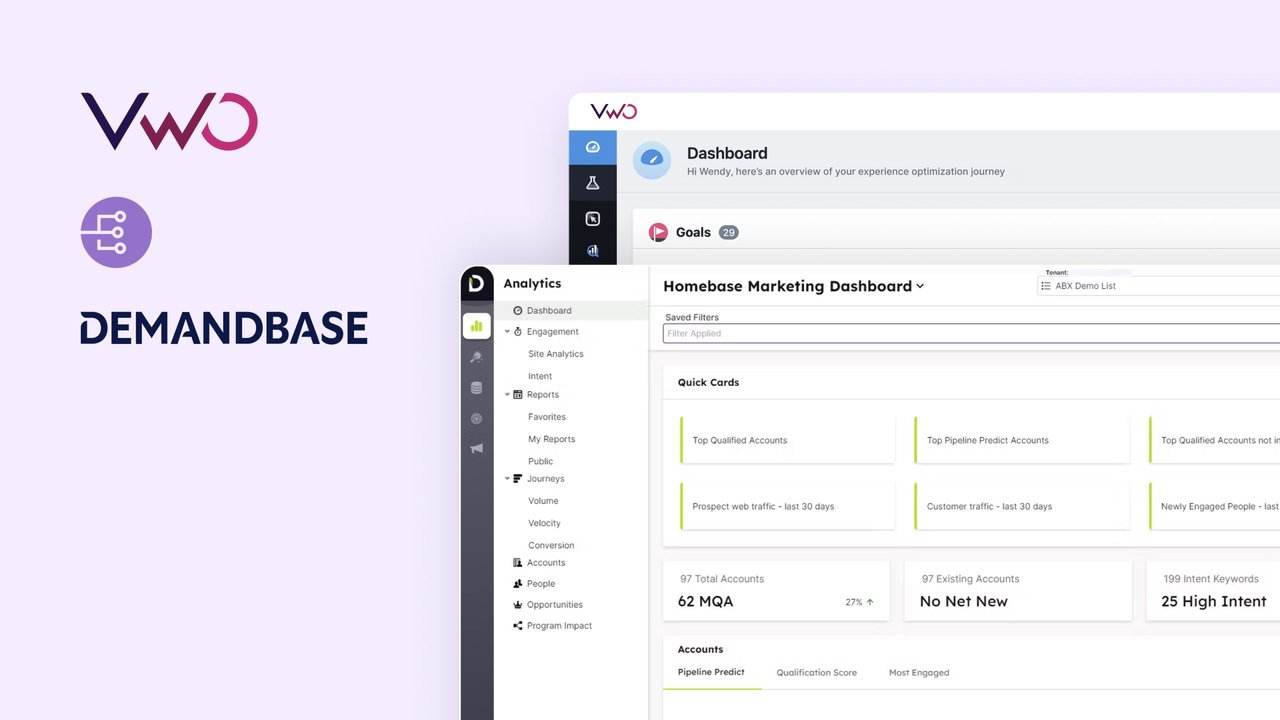Open Demandbase analytics bar-chart icon
Image resolution: width=1280 pixels, height=720 pixels.
point(476,326)
